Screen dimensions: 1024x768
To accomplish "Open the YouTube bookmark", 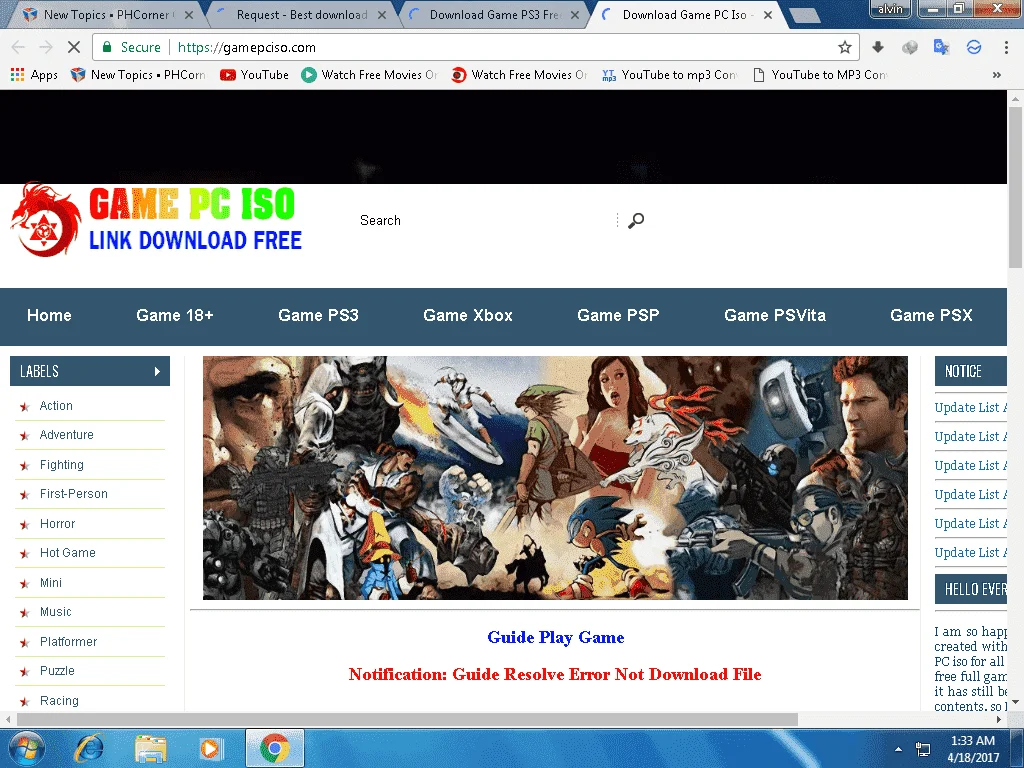I will [255, 74].
